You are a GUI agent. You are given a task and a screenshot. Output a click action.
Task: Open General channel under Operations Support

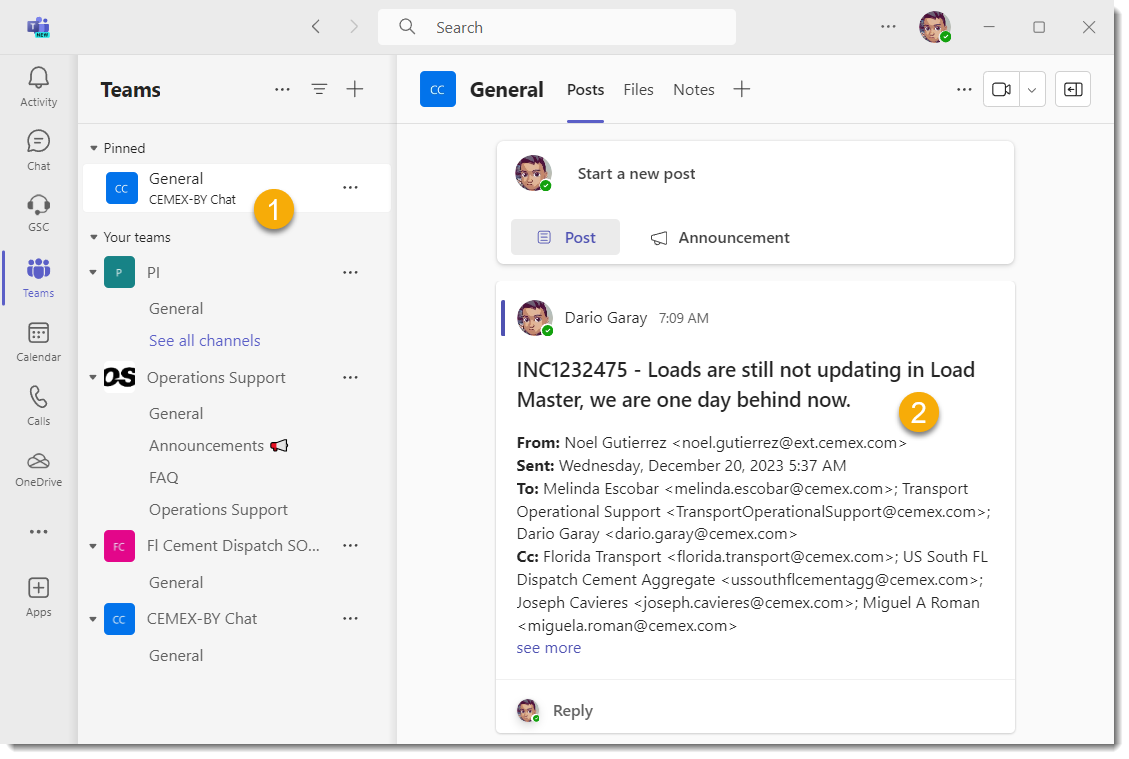coord(176,413)
